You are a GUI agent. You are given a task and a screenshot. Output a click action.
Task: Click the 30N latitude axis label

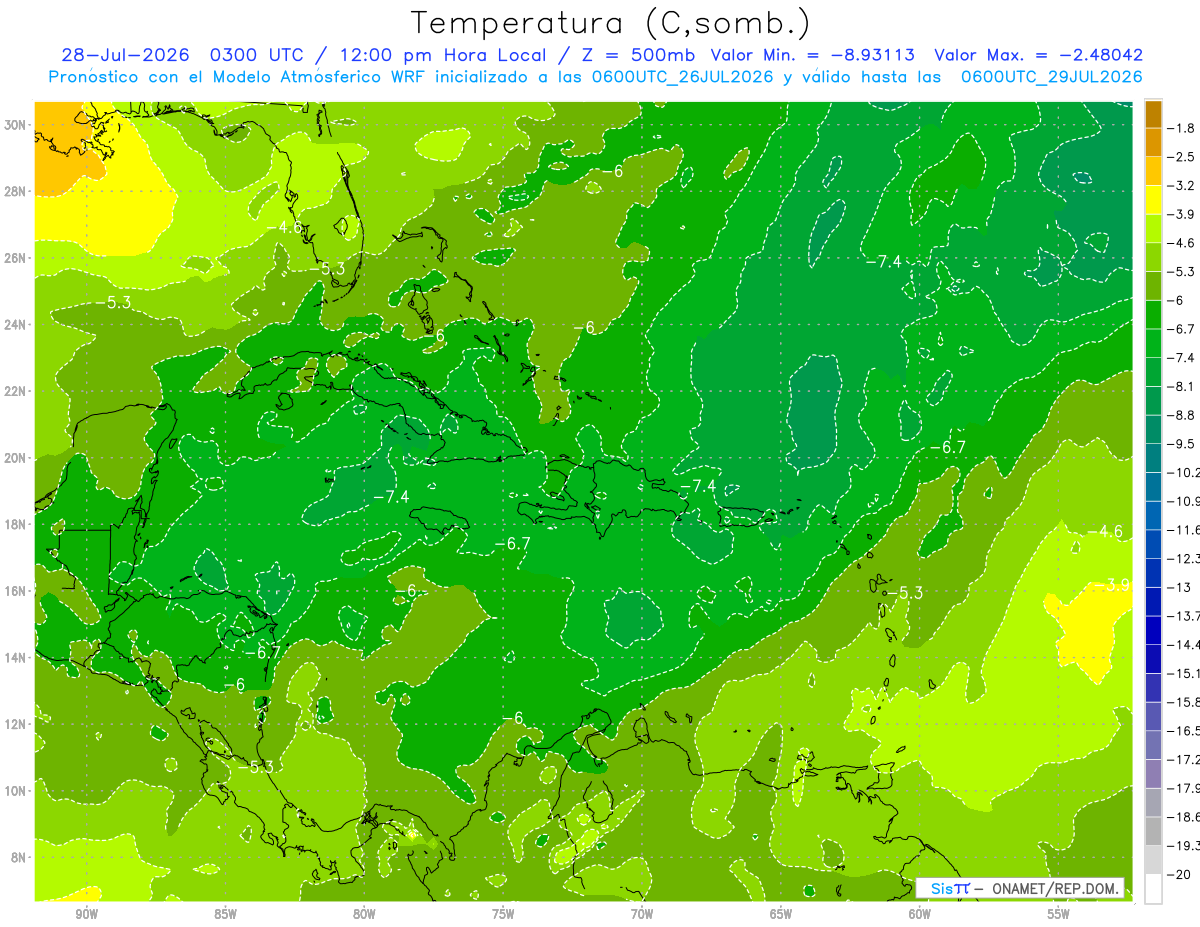pyautogui.click(x=17, y=125)
